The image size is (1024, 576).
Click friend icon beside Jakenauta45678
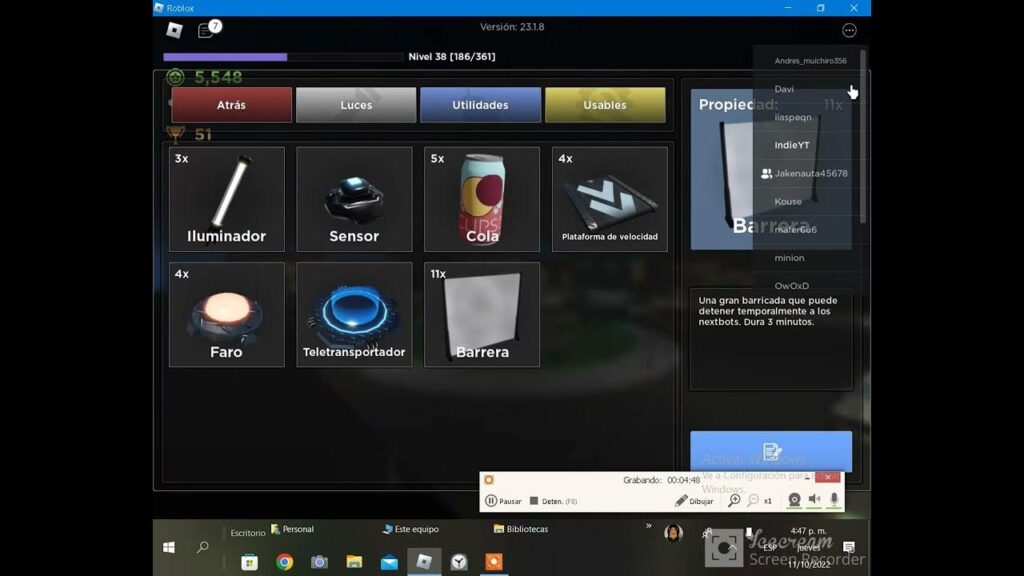(x=766, y=174)
